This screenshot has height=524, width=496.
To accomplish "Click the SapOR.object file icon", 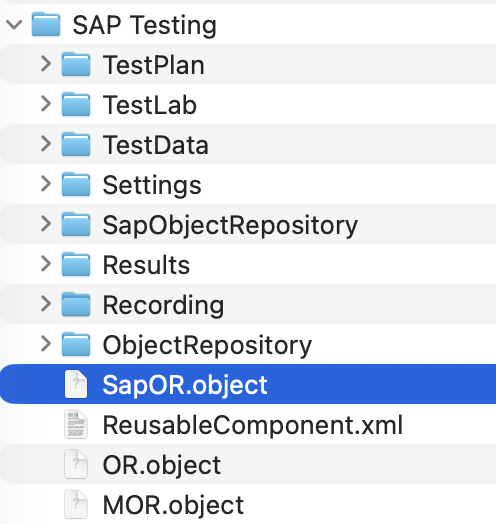I will 76,384.
